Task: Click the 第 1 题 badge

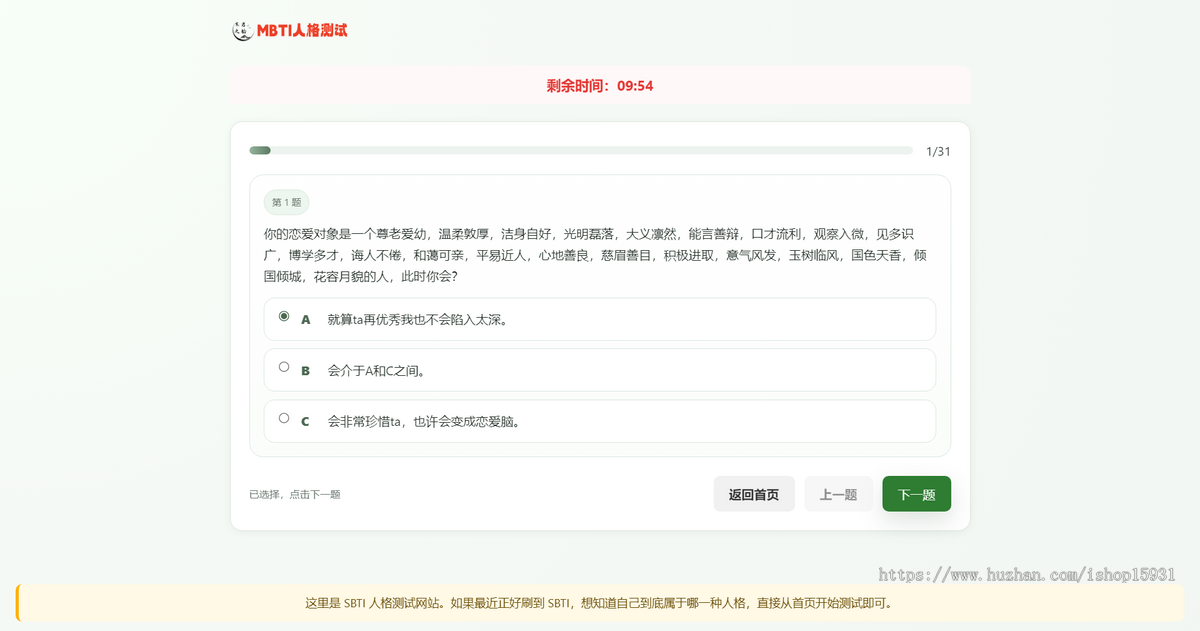Action: (286, 202)
